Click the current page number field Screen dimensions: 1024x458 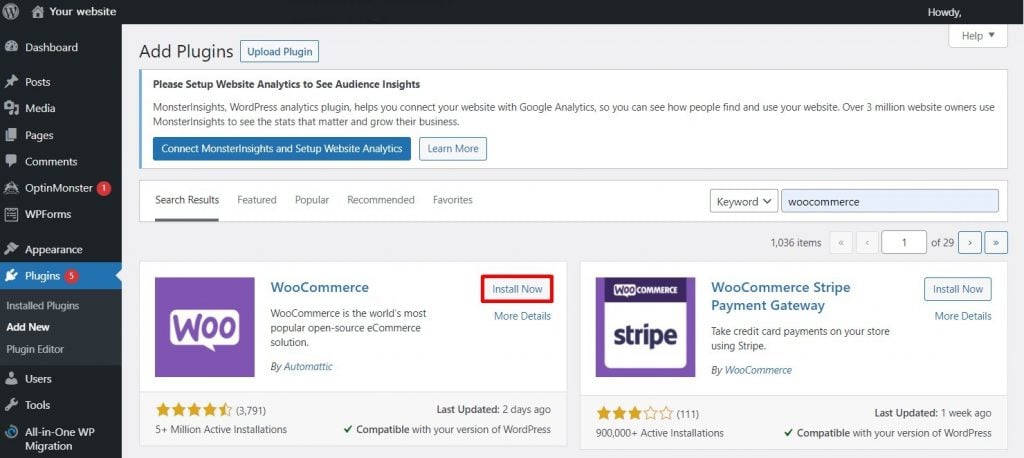click(904, 242)
